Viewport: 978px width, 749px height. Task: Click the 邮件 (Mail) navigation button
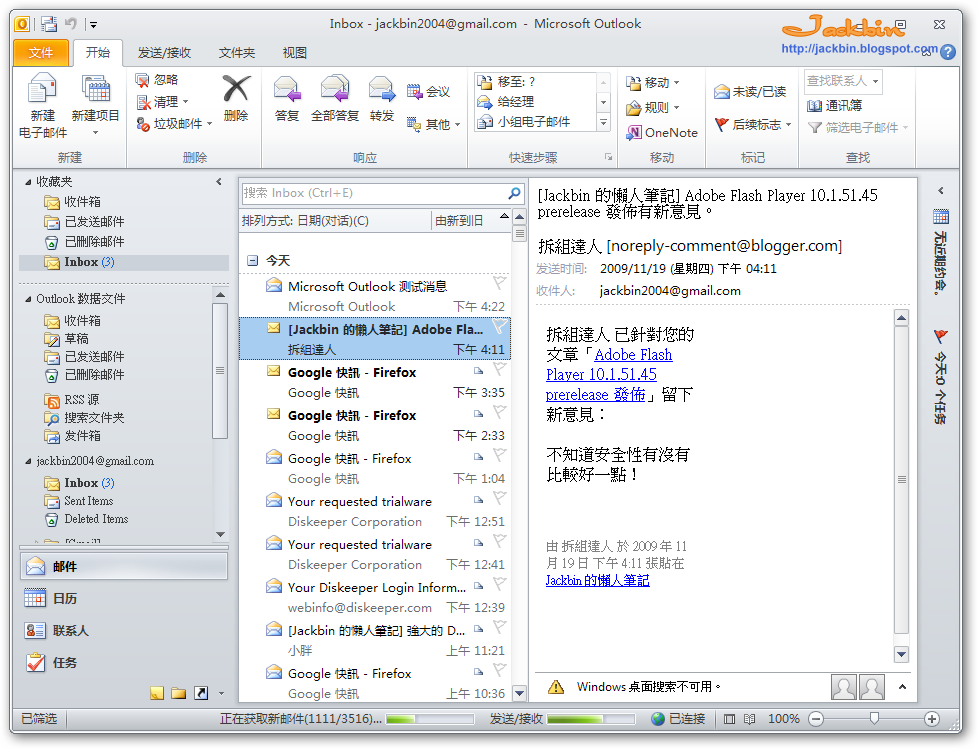(124, 566)
